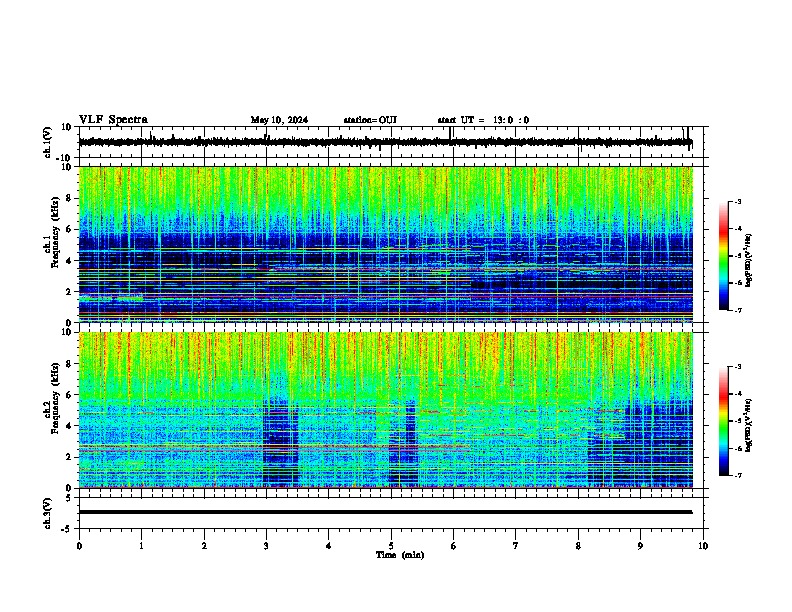Click the ch.2 colorbar log(PSD) label
The image size is (792, 612).
tap(749, 425)
